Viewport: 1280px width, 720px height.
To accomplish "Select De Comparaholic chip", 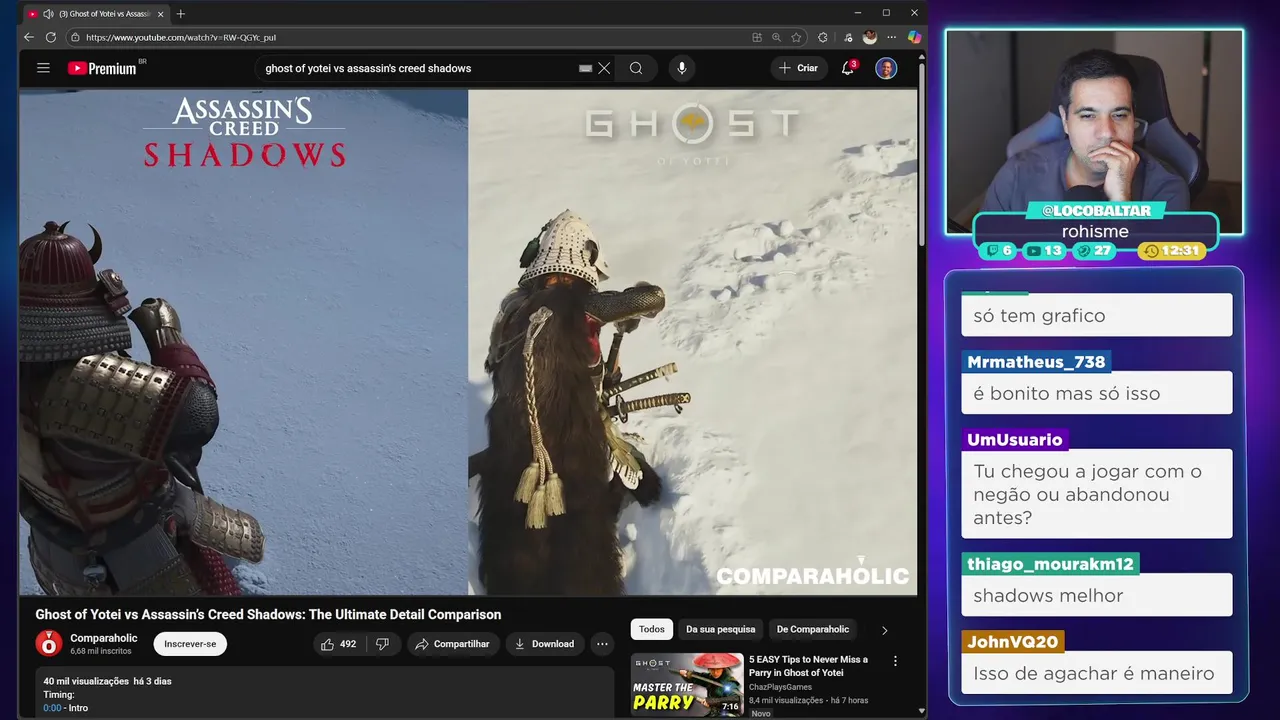I will [x=813, y=629].
